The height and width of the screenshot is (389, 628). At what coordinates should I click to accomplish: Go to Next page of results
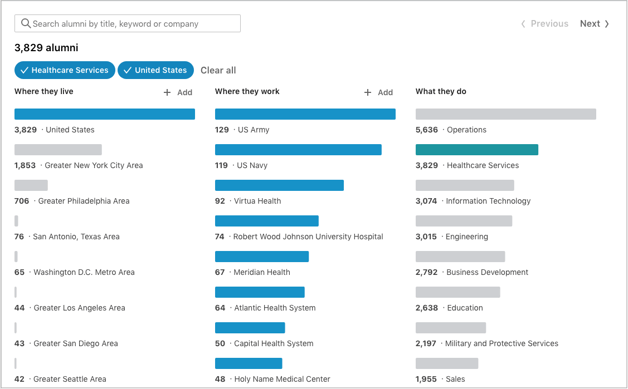pyautogui.click(x=594, y=24)
